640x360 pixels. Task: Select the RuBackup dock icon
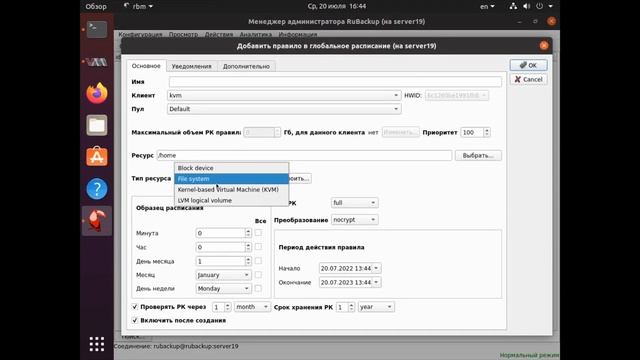pos(97,220)
